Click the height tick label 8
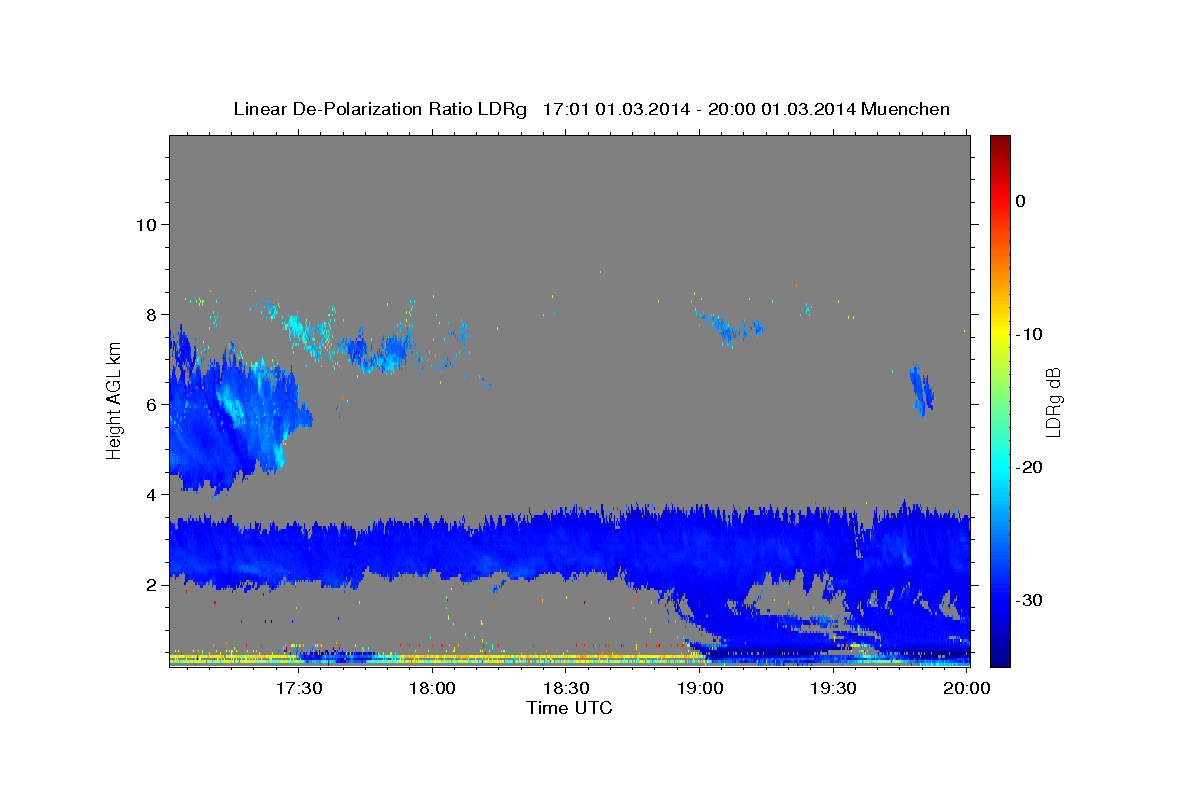 152,314
